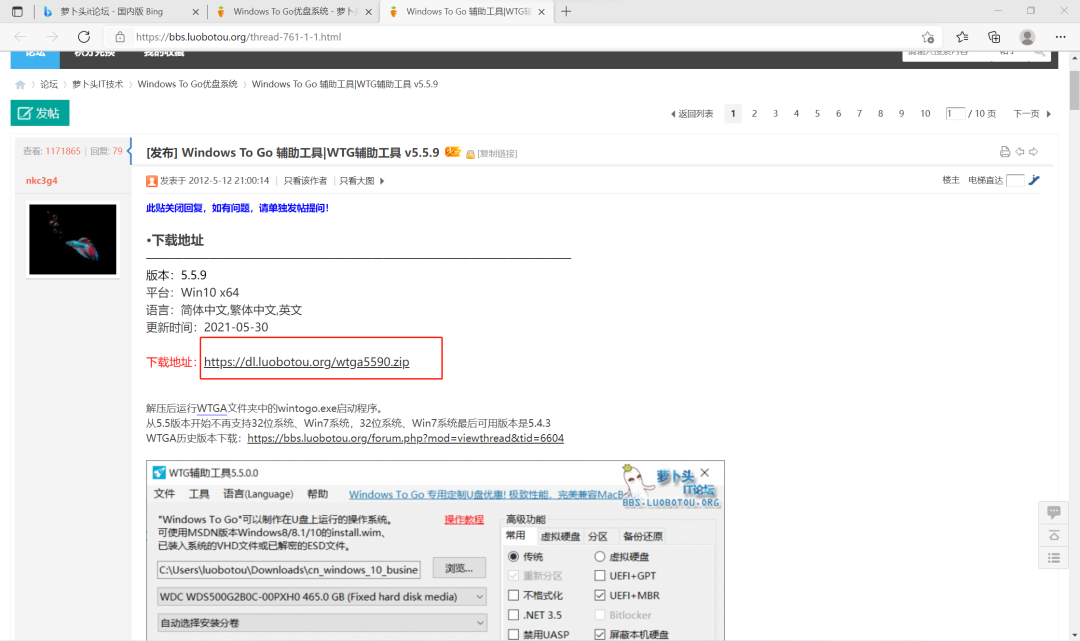The width and height of the screenshot is (1080, 641).
Task: Click the browser back arrow
Action: 20,36
